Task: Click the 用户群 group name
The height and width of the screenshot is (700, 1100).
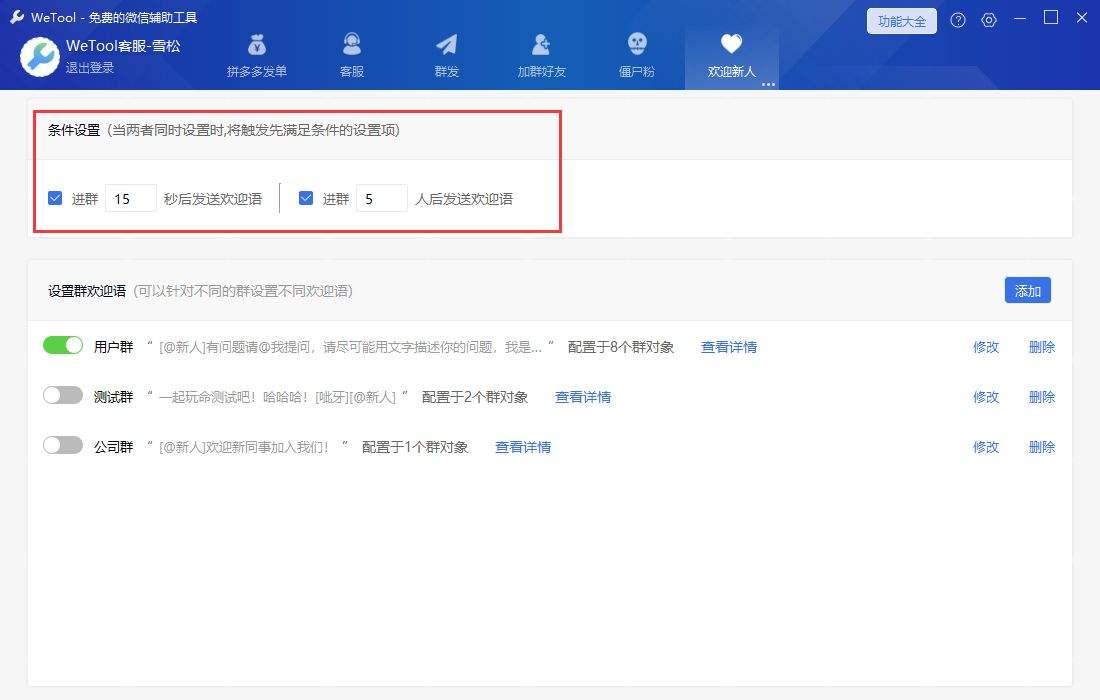Action: pos(114,347)
